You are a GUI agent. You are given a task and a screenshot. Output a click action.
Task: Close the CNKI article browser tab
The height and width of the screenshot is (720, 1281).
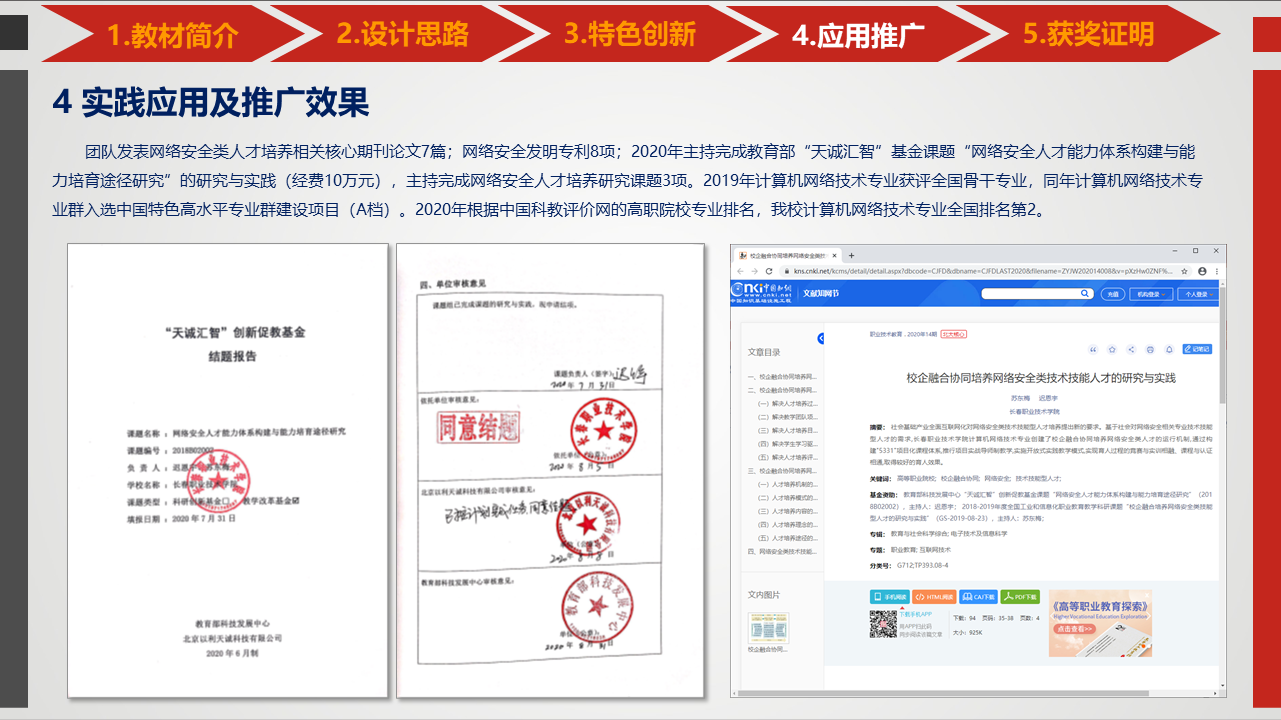pos(835,256)
